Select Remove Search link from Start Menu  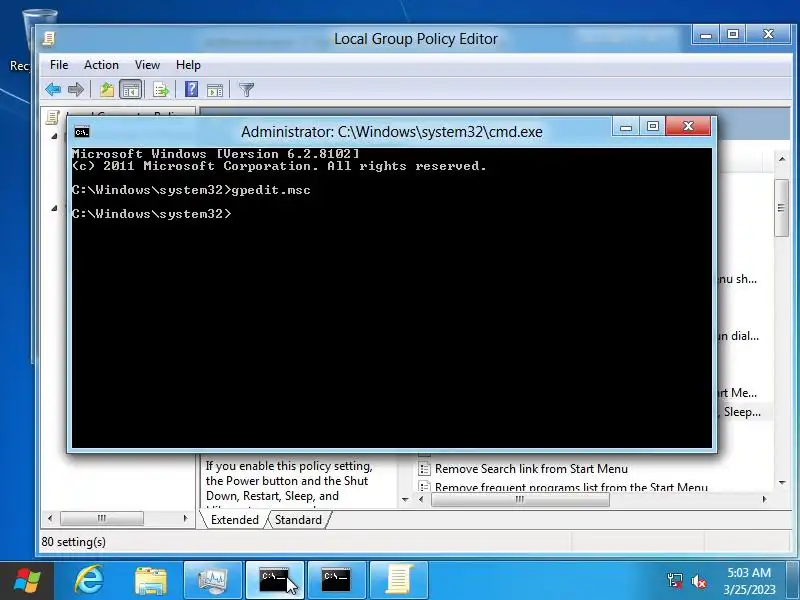pos(531,468)
